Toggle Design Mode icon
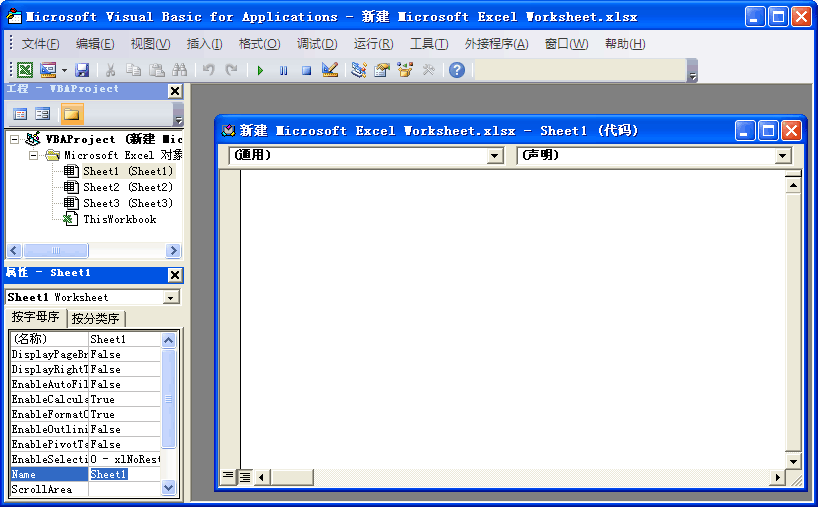The height and width of the screenshot is (507, 818). [330, 70]
